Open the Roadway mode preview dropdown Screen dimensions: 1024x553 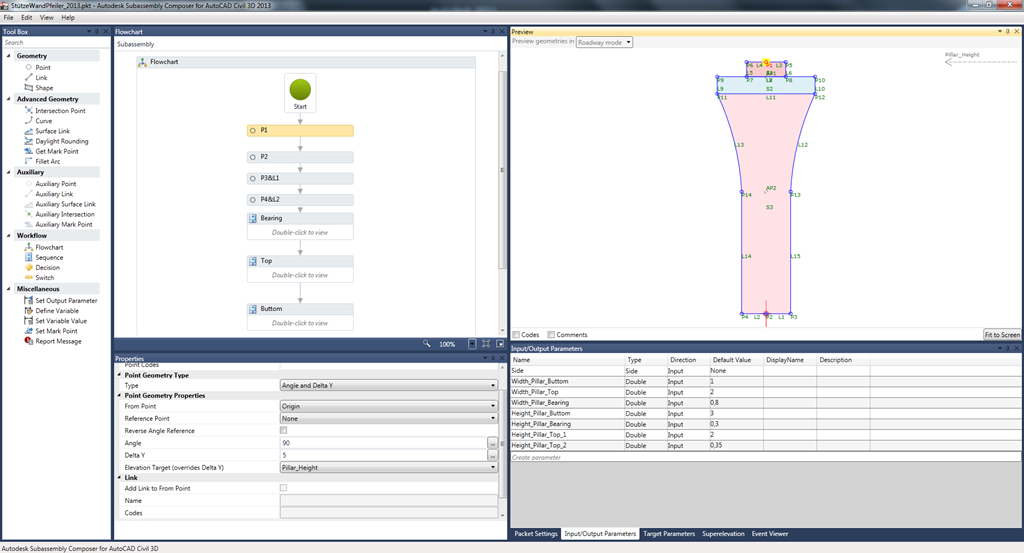[x=604, y=42]
